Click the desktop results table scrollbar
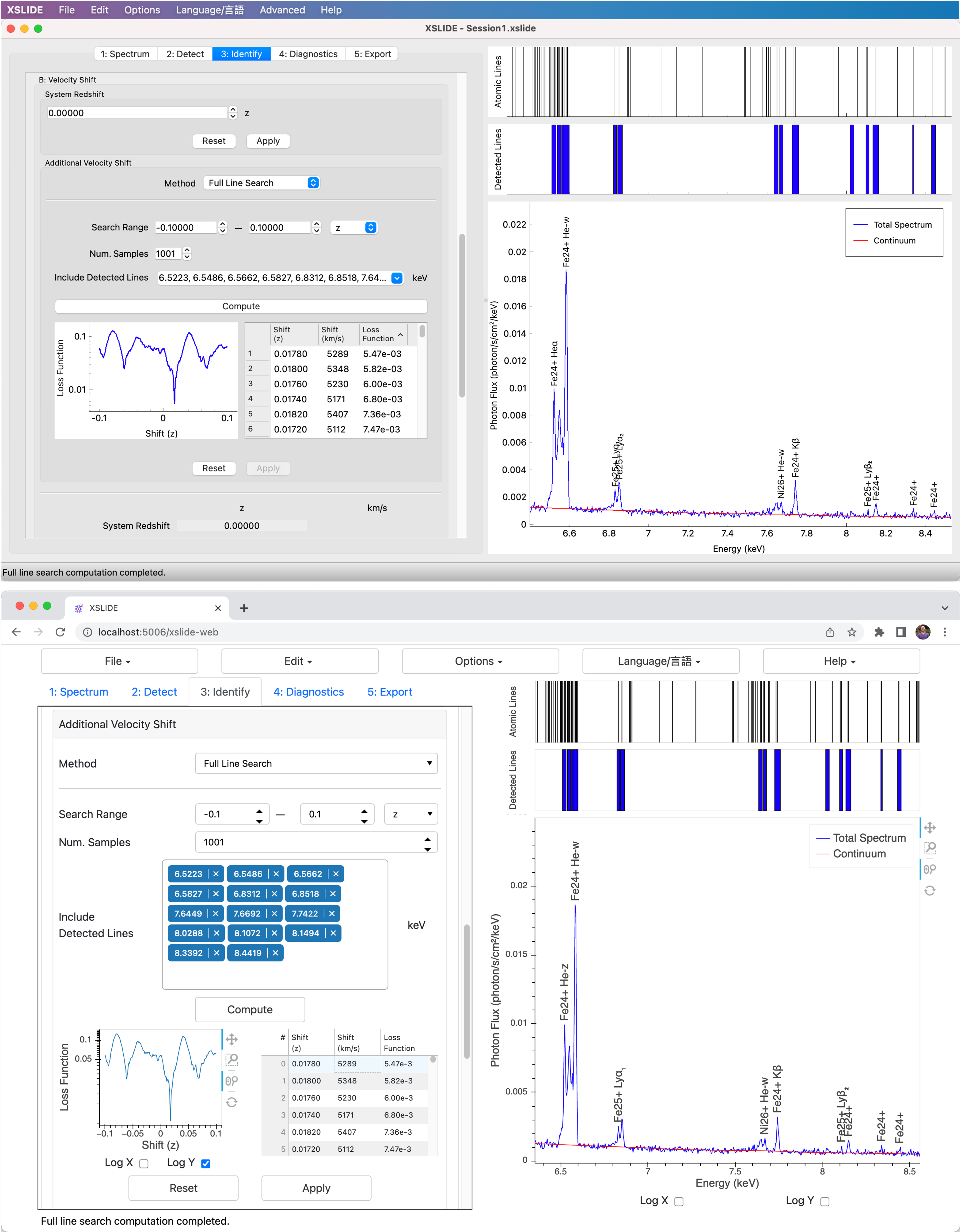961x1232 pixels. pyautogui.click(x=422, y=332)
